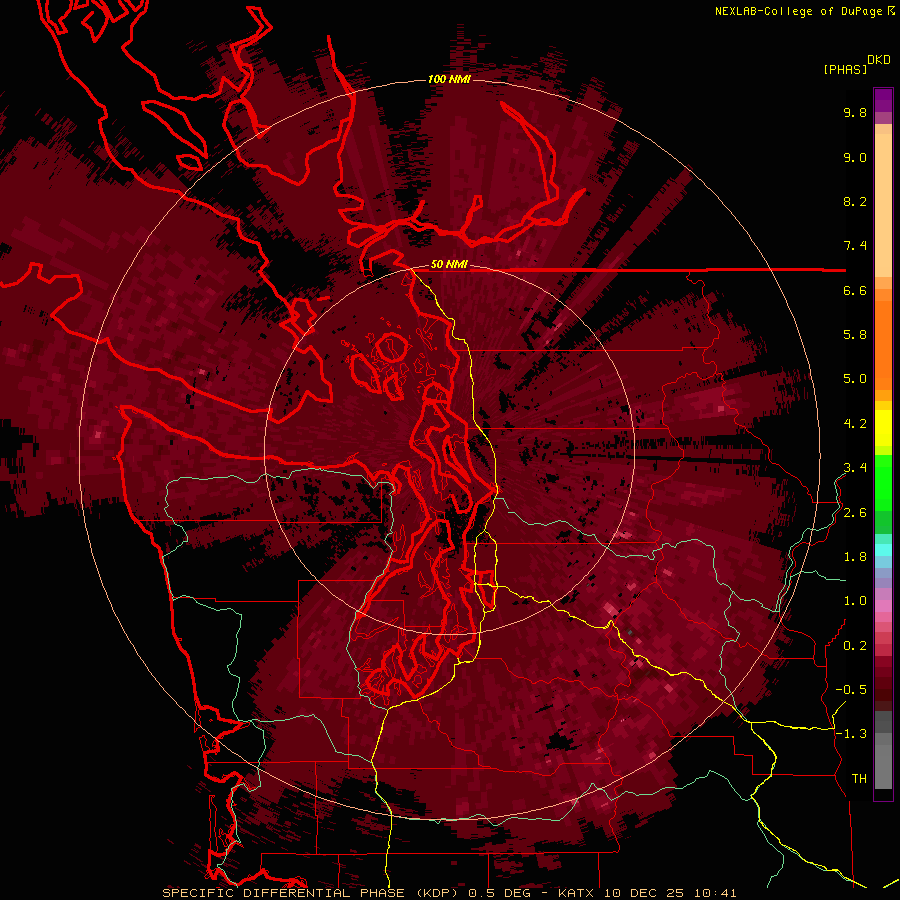Click the 8.2 color scale label
This screenshot has height=900, width=900.
pos(855,201)
